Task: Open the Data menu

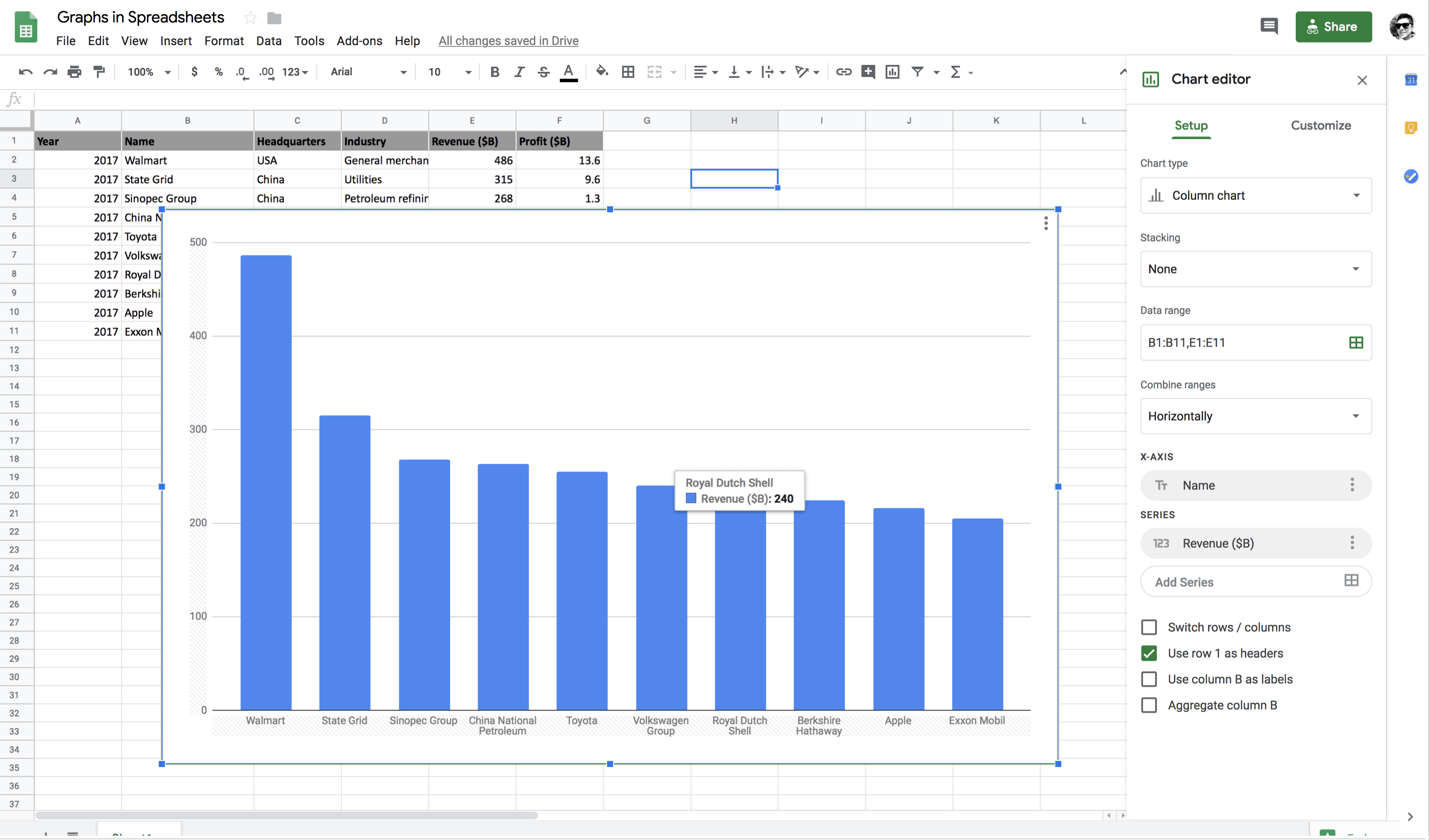Action: coord(269,41)
